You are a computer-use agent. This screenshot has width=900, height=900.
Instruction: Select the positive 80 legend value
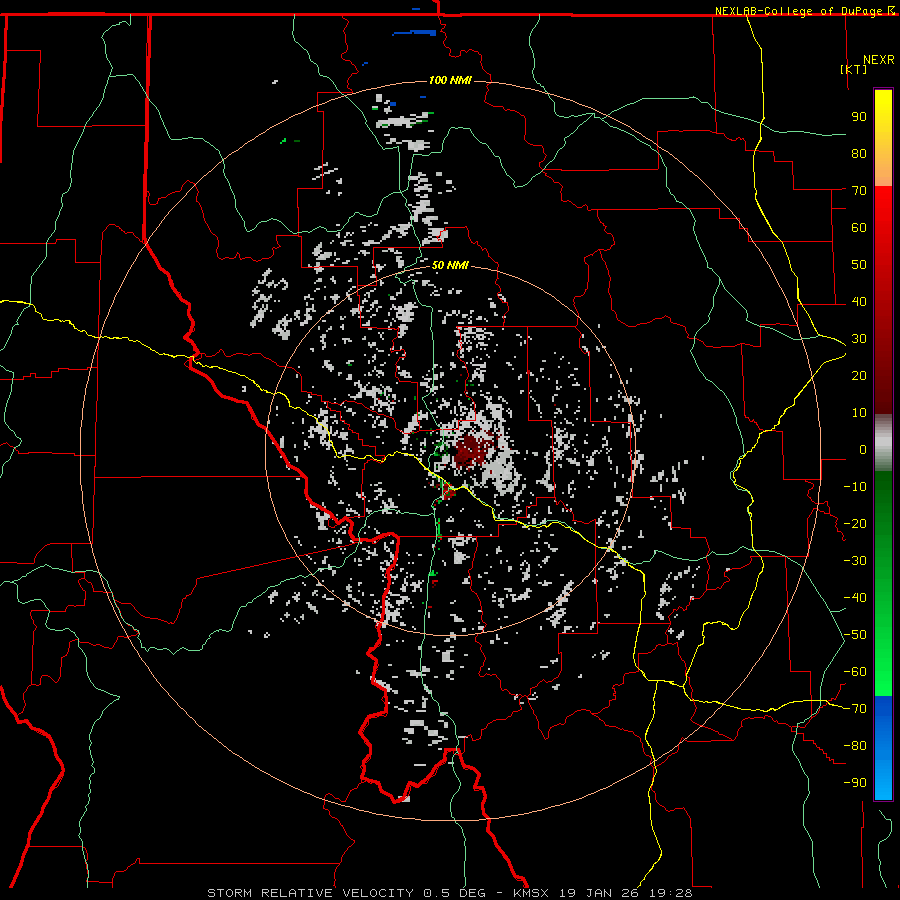point(859,154)
